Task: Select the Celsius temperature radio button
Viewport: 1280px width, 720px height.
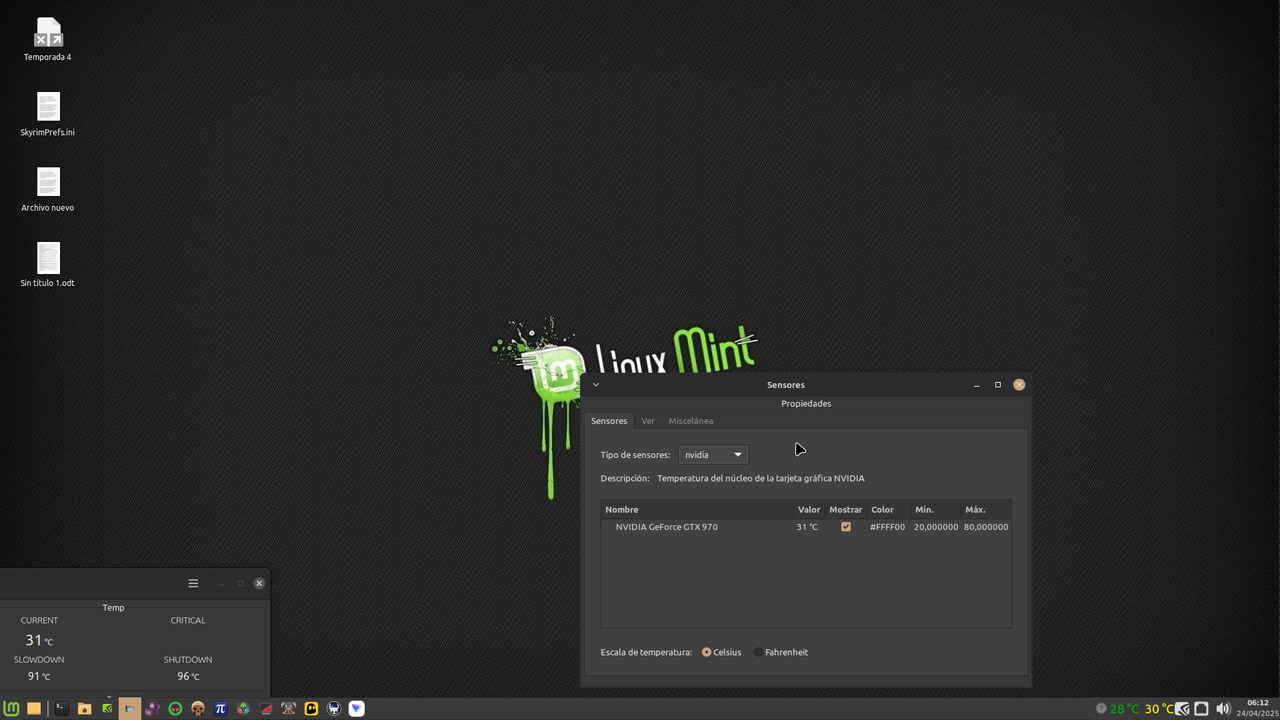Action: coord(709,652)
